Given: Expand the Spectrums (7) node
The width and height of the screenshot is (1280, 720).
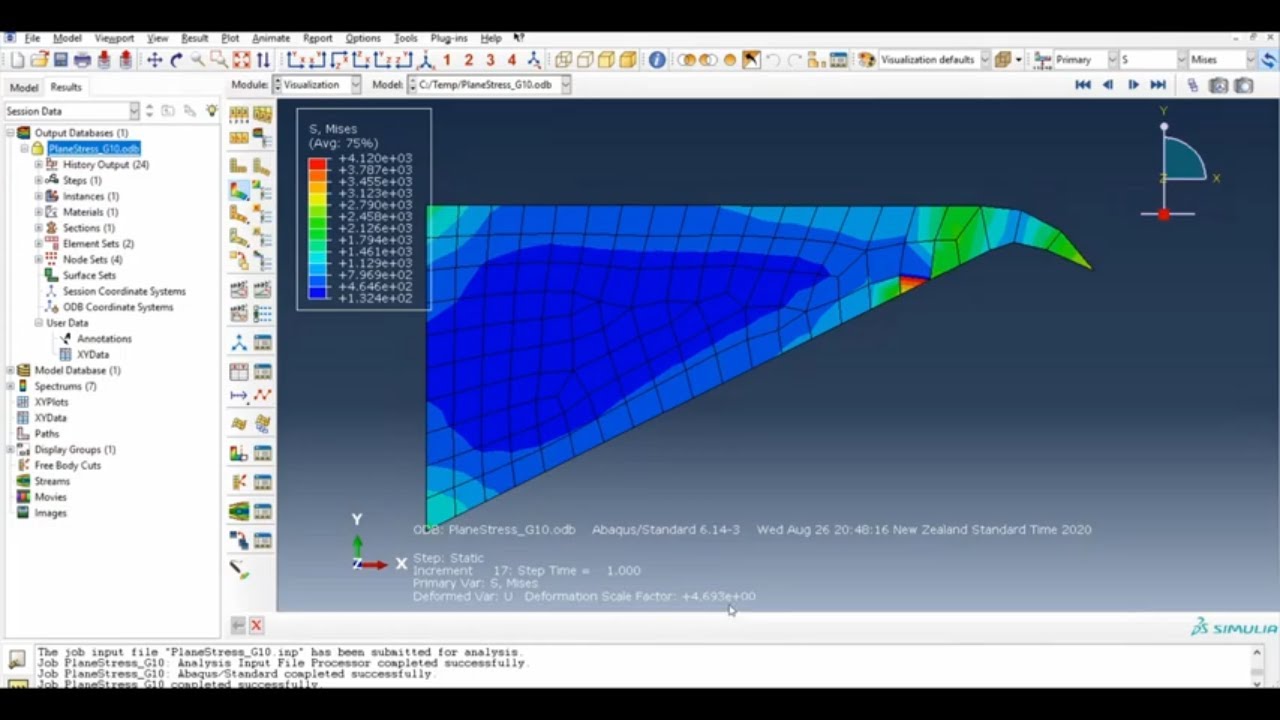Looking at the screenshot, I should (11, 386).
